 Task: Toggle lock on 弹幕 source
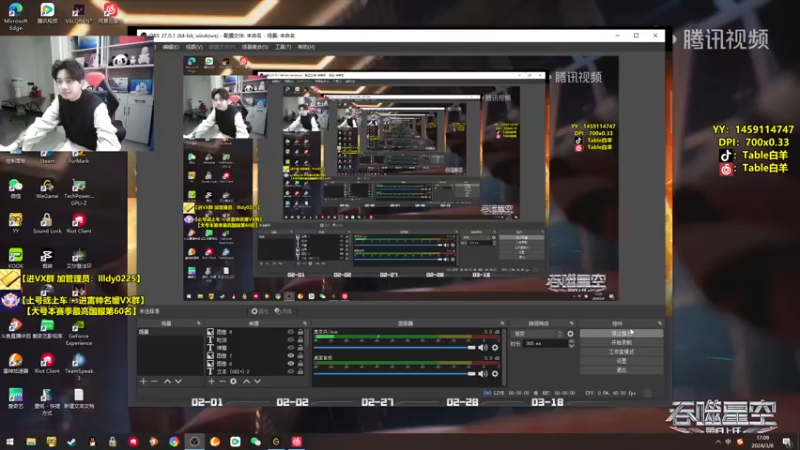click(301, 347)
